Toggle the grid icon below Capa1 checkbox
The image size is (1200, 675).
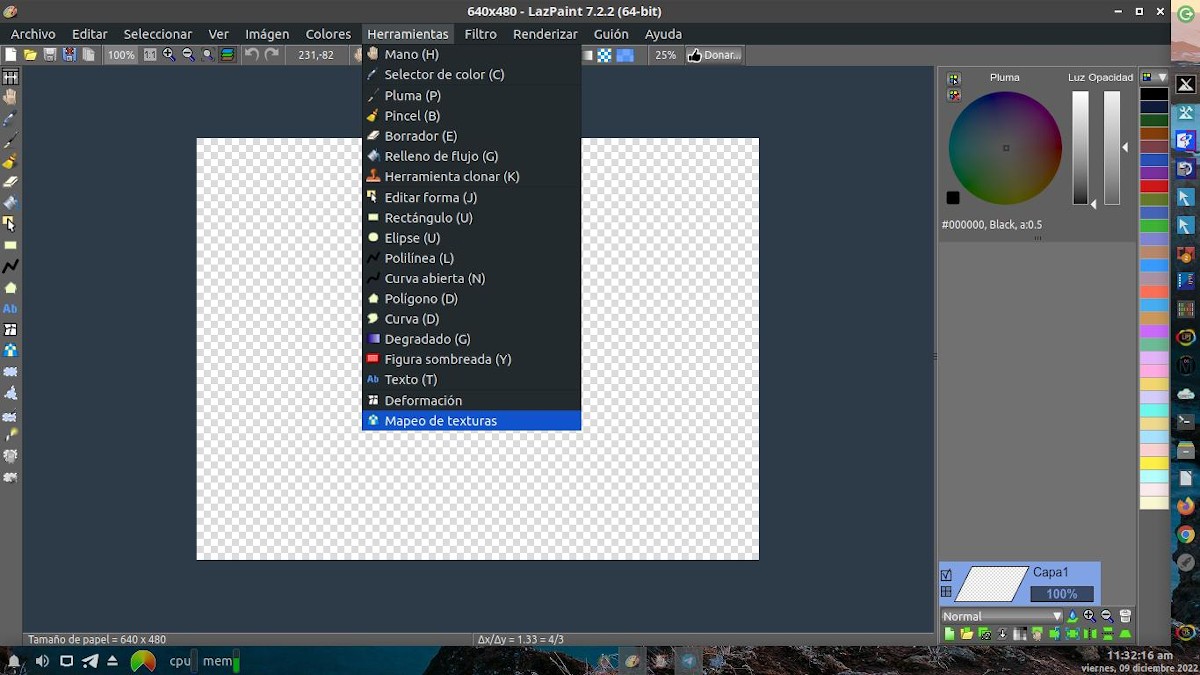946,592
